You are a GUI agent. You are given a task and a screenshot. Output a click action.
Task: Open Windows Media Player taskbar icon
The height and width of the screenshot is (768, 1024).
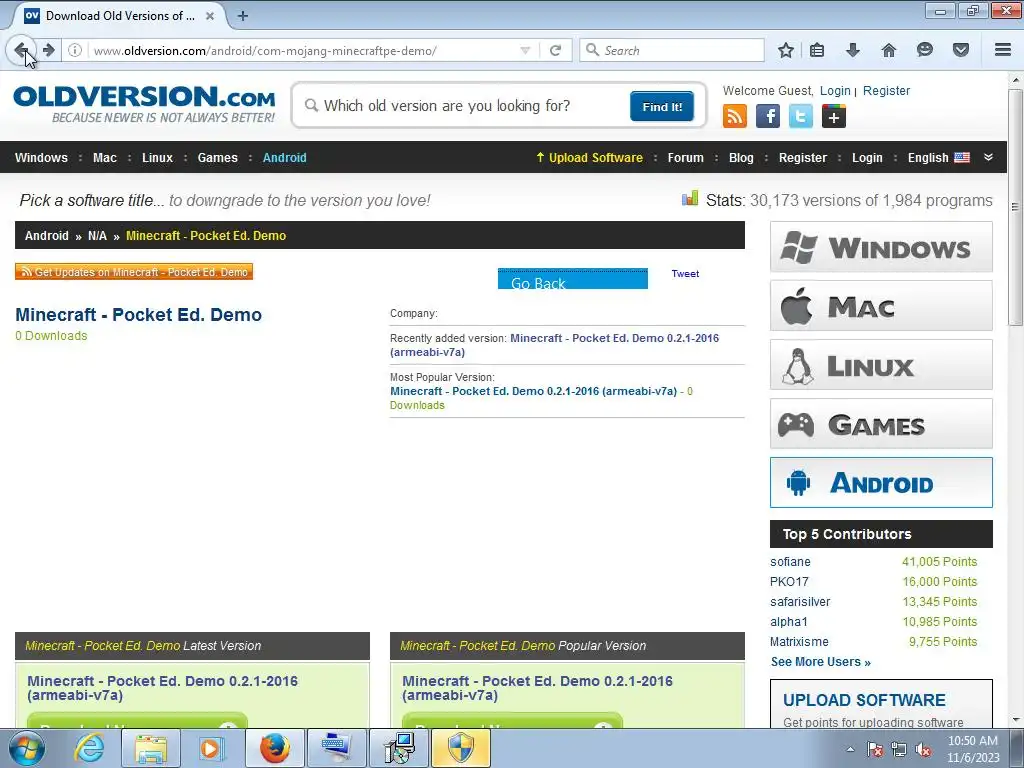tap(212, 748)
